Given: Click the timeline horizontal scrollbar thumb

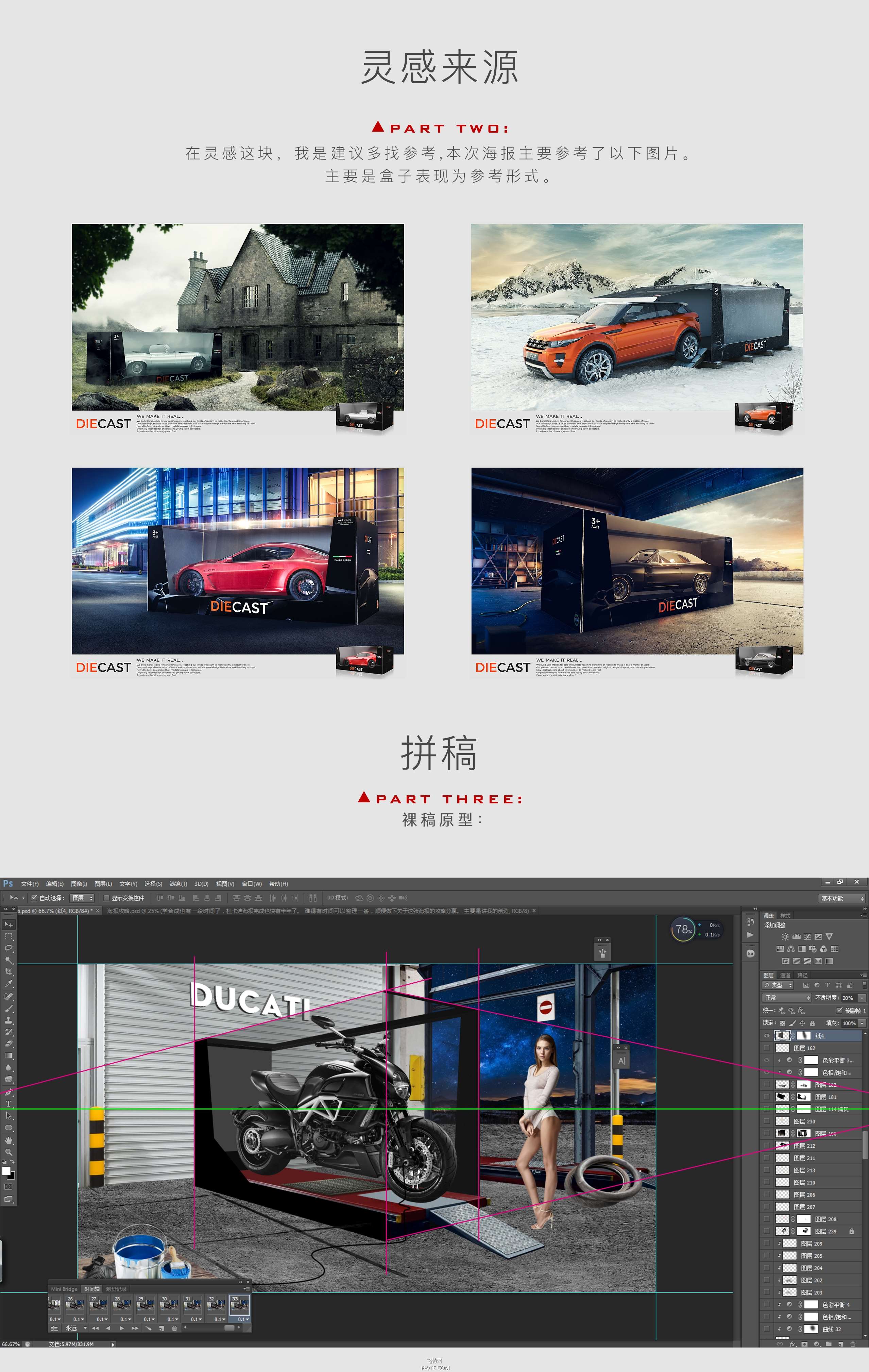Looking at the screenshot, I should pyautogui.click(x=229, y=1327).
